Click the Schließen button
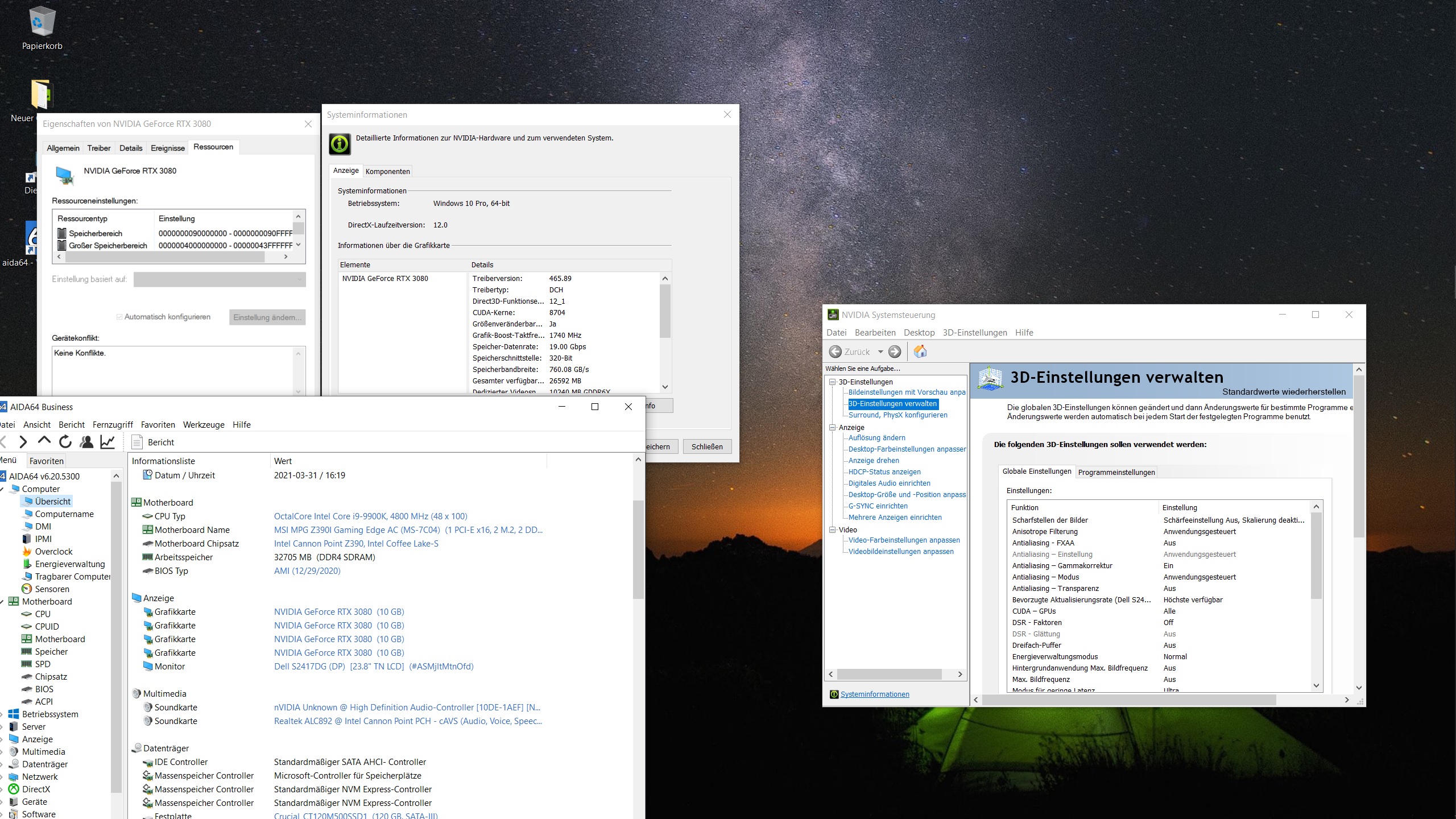Screen dimensions: 1456x819 tap(706, 446)
